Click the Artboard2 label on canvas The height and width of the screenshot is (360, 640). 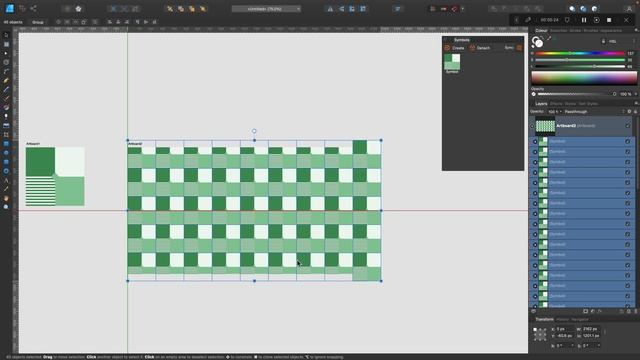point(135,144)
